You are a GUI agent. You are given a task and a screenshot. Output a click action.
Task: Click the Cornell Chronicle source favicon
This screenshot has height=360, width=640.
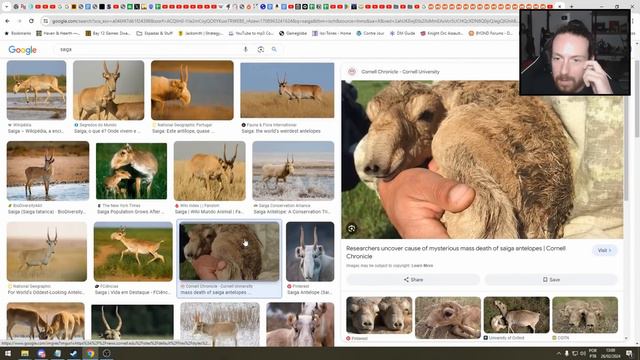click(x=352, y=72)
